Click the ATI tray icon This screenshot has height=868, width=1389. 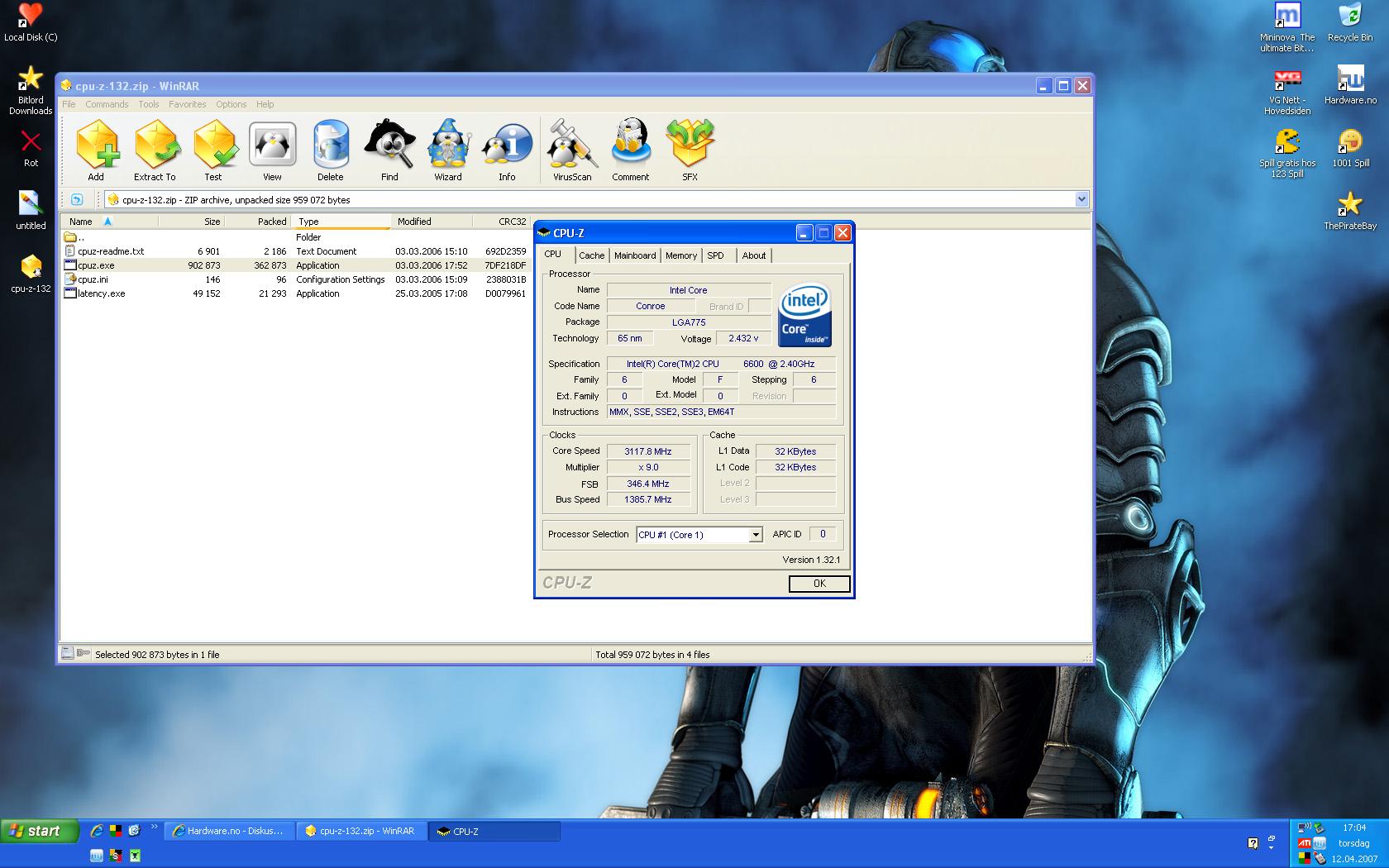(1304, 843)
